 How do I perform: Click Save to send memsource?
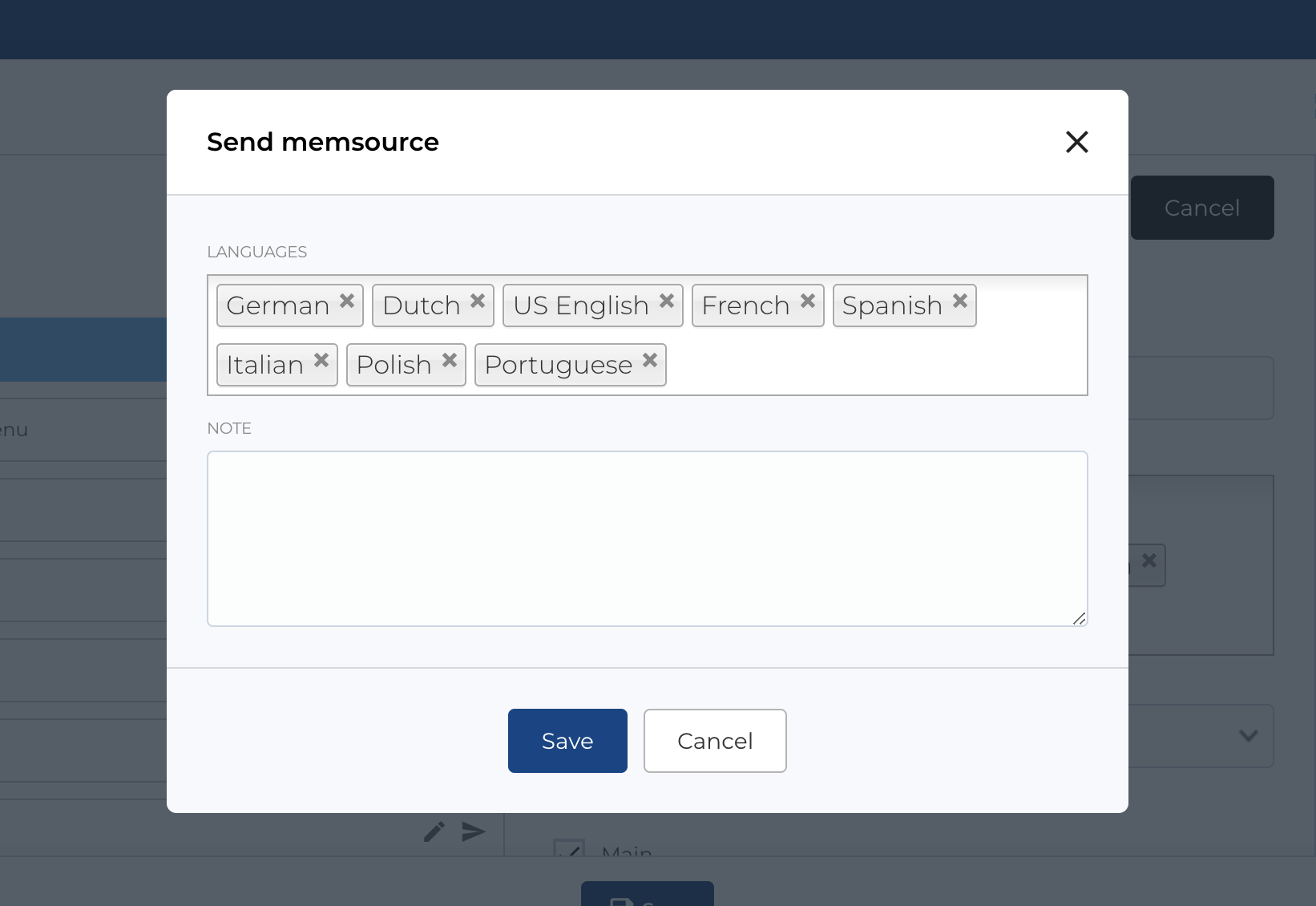click(x=567, y=740)
